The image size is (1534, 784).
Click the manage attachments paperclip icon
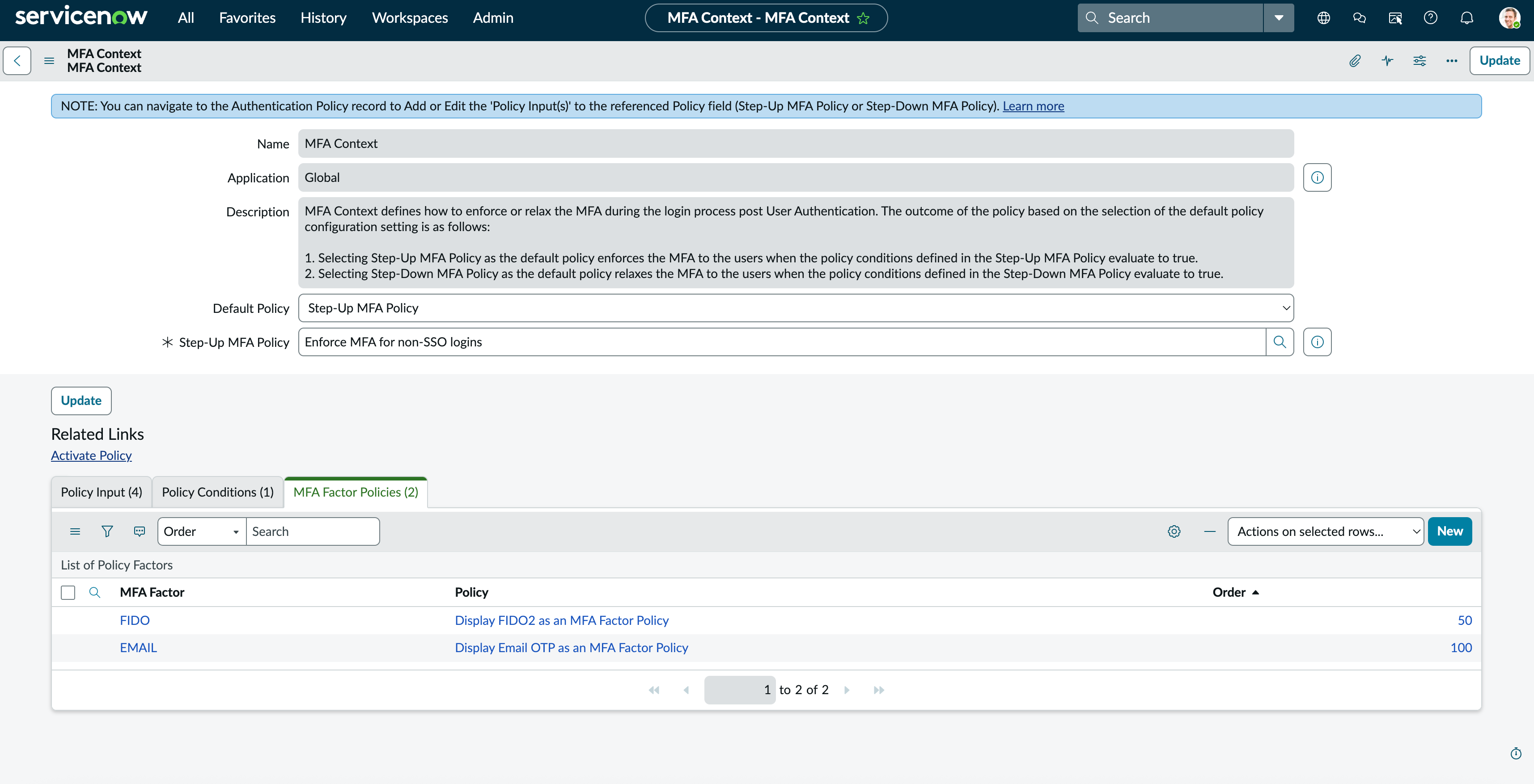pyautogui.click(x=1355, y=61)
